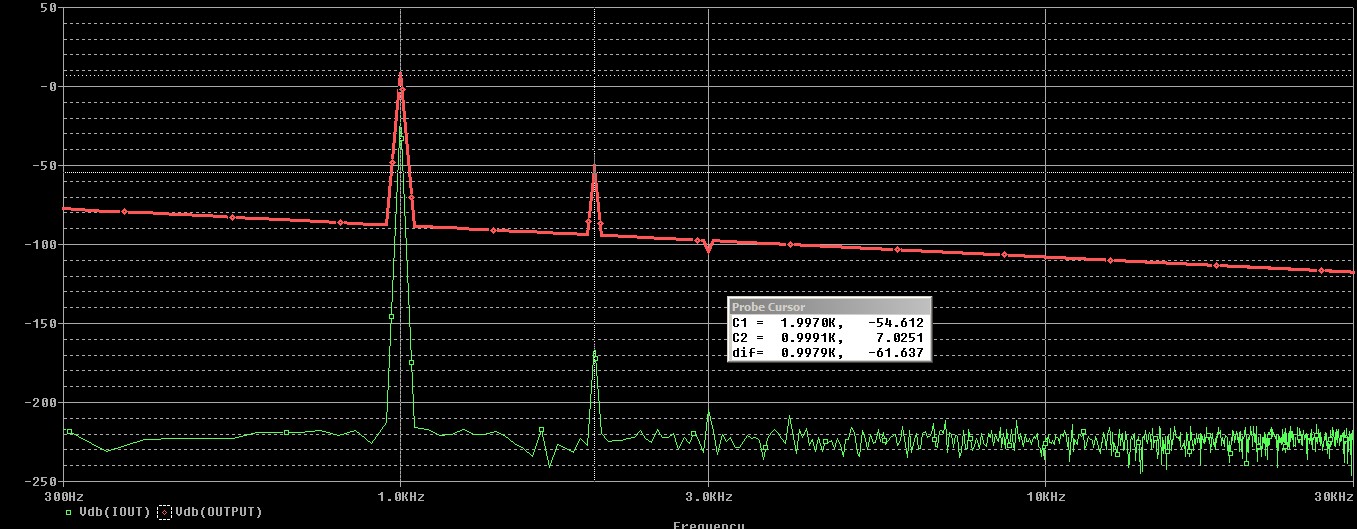Viewport: 1357px width, 529px height.
Task: Click the 1.0KHz label on the frequency axis
Action: (x=400, y=497)
